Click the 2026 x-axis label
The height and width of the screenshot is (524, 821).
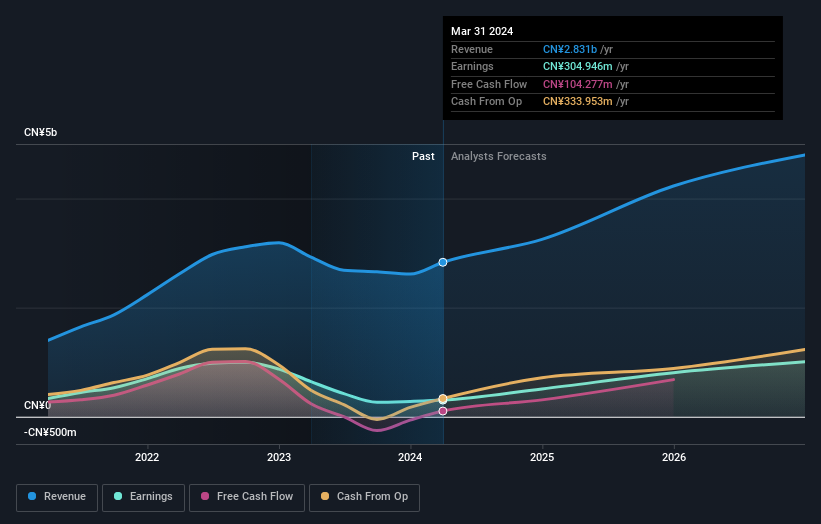[x=674, y=457]
